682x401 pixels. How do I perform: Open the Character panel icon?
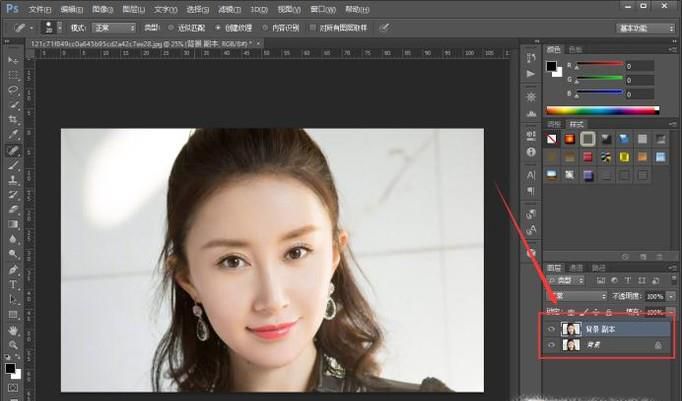[x=531, y=175]
